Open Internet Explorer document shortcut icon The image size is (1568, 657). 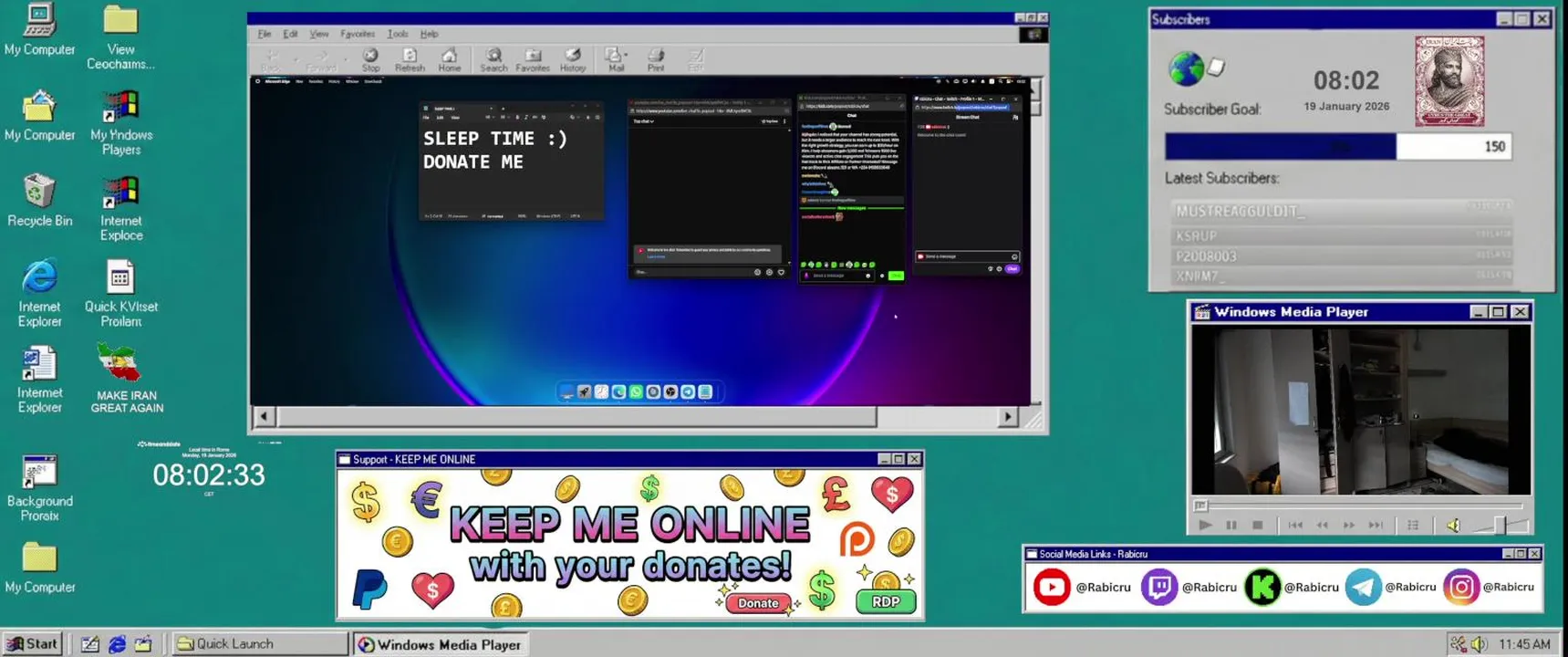point(39,363)
